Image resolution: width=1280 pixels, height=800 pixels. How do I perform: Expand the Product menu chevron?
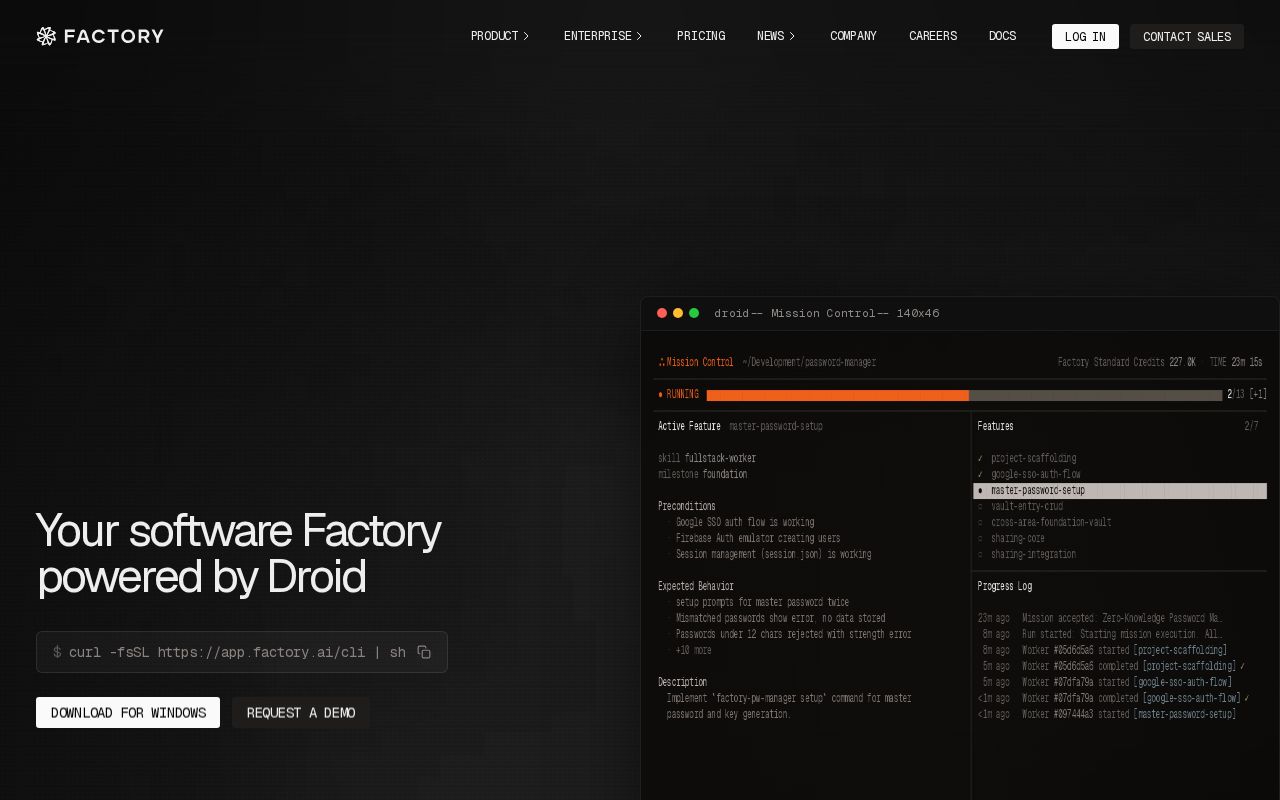526,36
